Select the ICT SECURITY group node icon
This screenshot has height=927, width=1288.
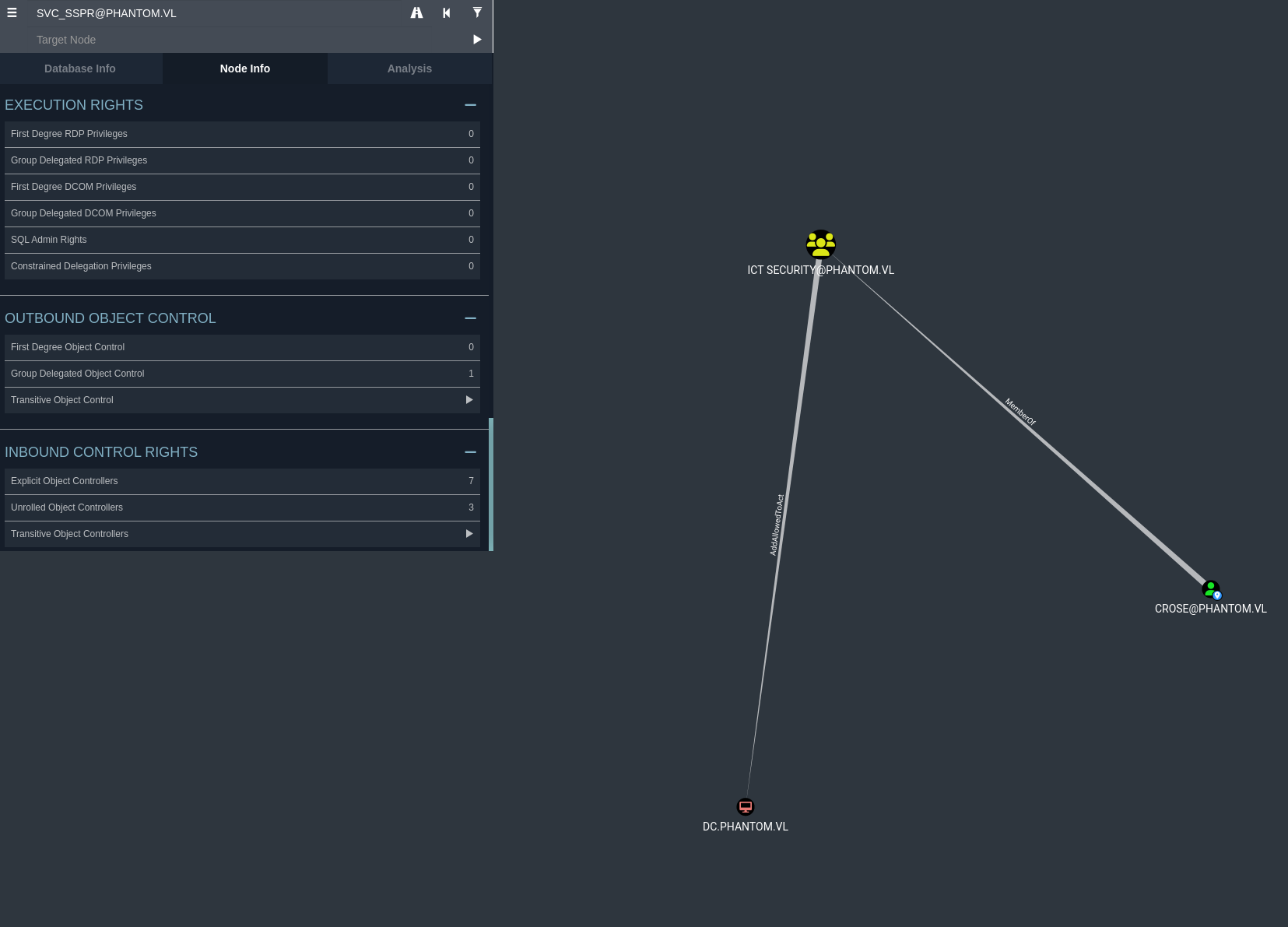[820, 244]
